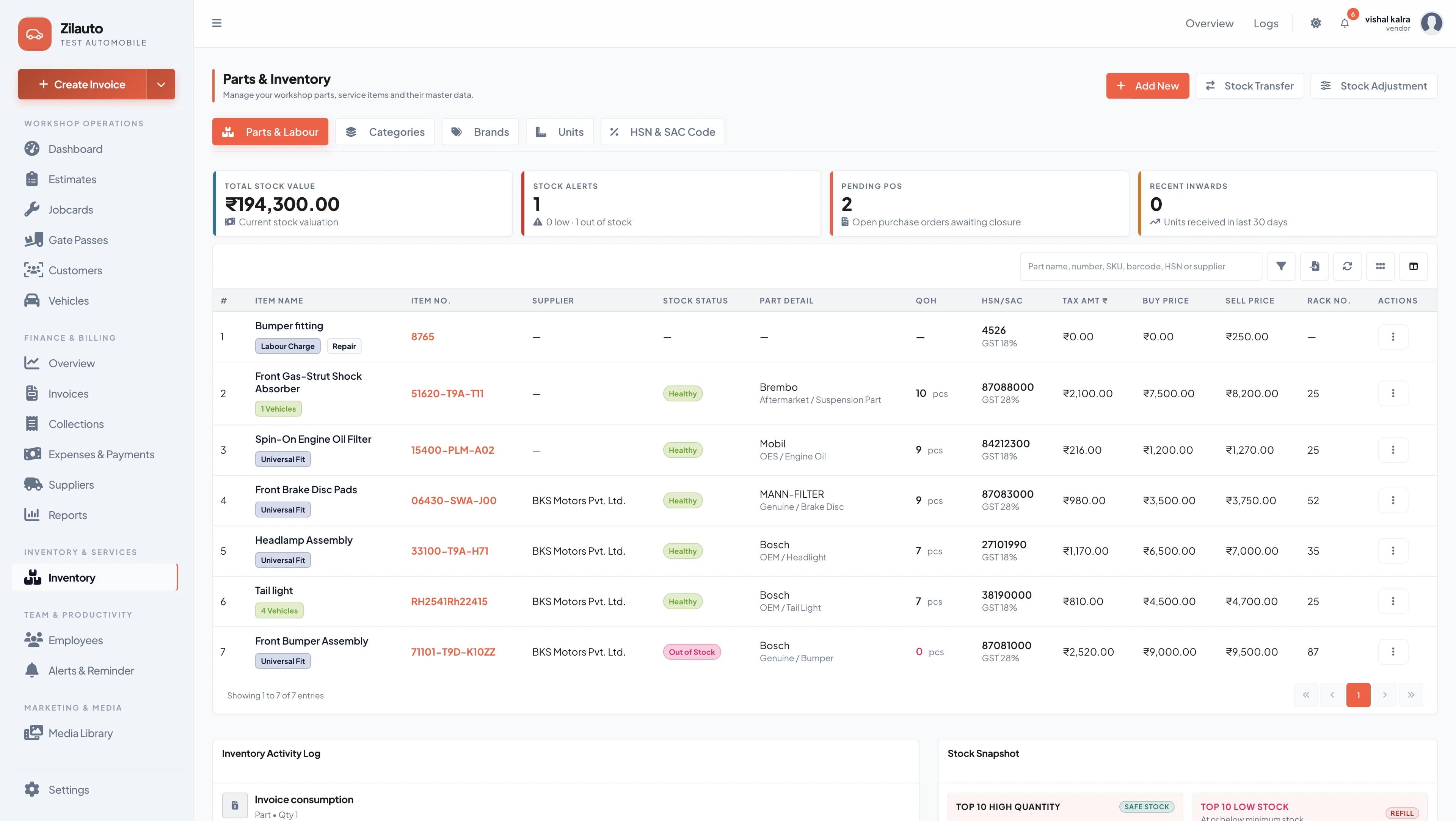Select the Units tab
Image resolution: width=1456 pixels, height=821 pixels.
pos(560,132)
